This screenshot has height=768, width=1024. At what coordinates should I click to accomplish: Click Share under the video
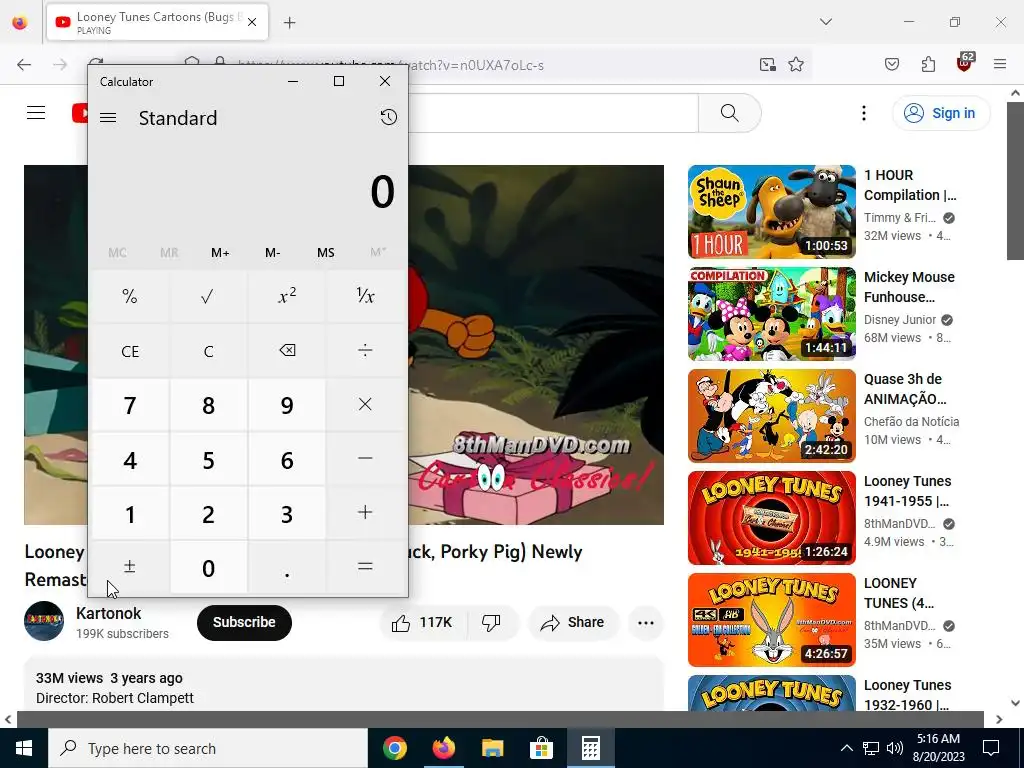(x=573, y=622)
